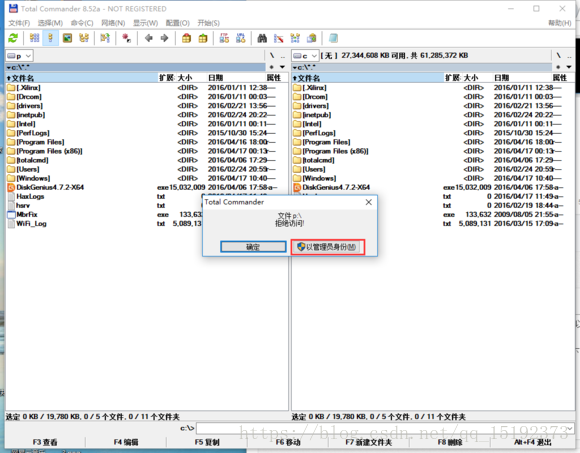Open the right pane drive dropdown showing c
Viewport: 580px width, 453px height.
(306, 56)
